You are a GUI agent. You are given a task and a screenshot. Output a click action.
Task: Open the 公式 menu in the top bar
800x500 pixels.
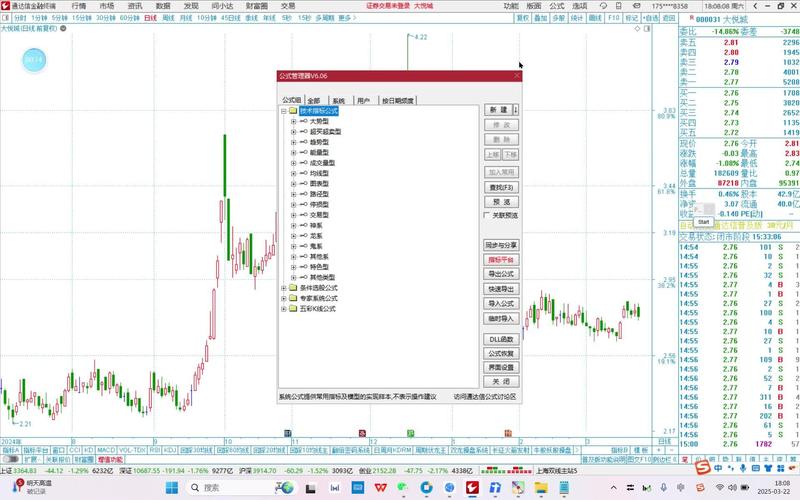coord(558,6)
